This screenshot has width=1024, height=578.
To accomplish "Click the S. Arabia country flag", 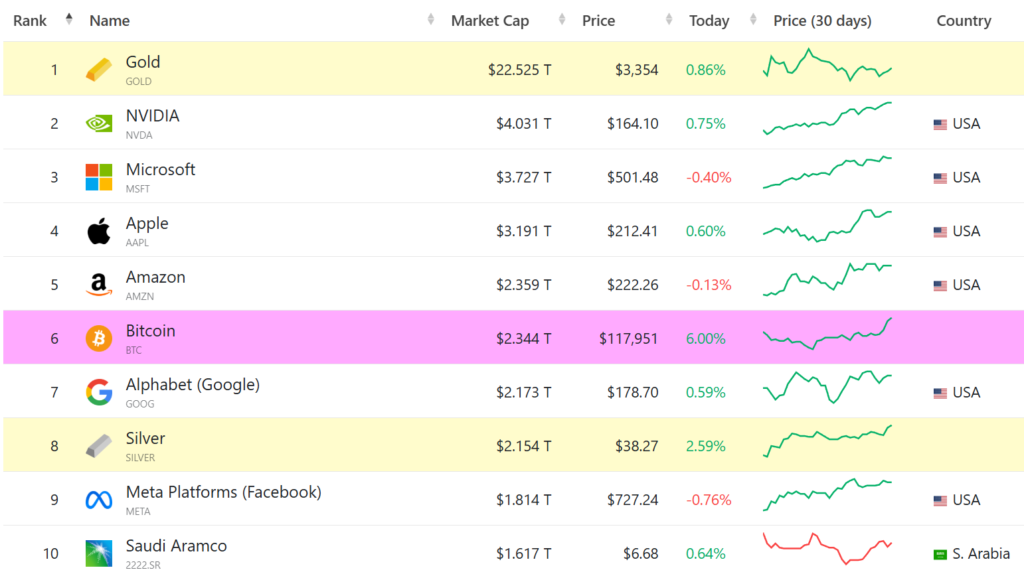I will 940,554.
